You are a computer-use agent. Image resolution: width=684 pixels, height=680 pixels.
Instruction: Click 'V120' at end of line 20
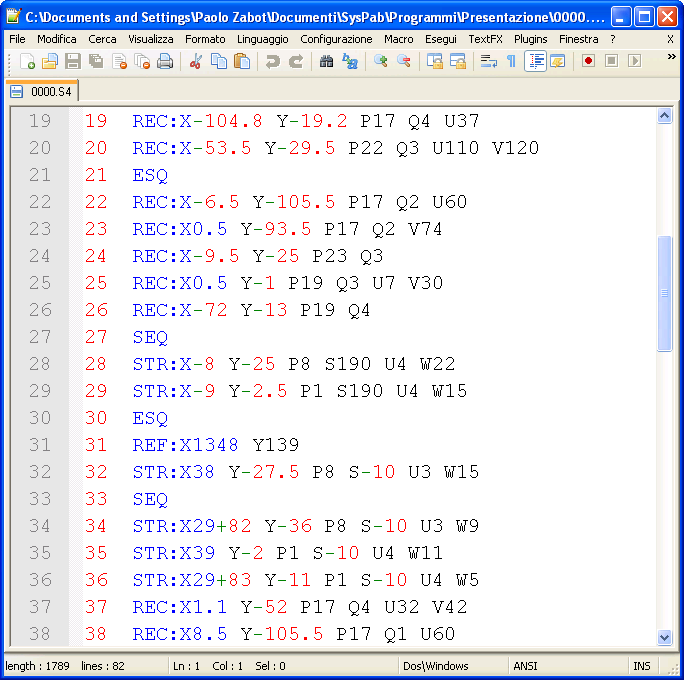coord(516,148)
